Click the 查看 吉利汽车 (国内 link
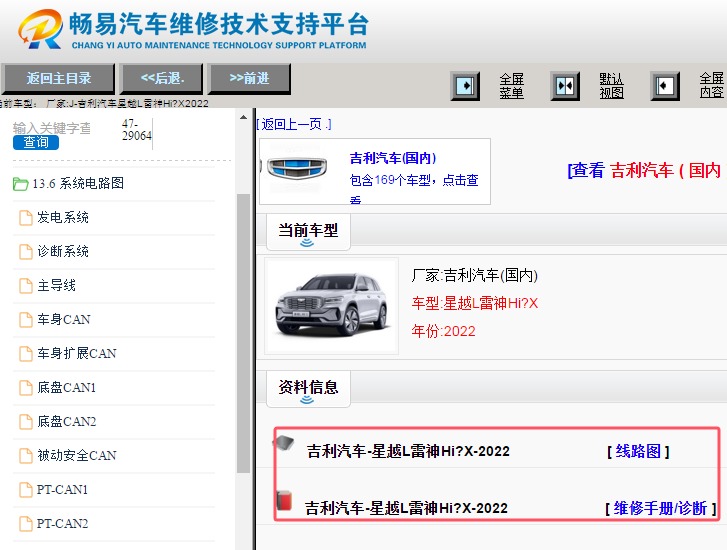This screenshot has width=727, height=550. [645, 170]
